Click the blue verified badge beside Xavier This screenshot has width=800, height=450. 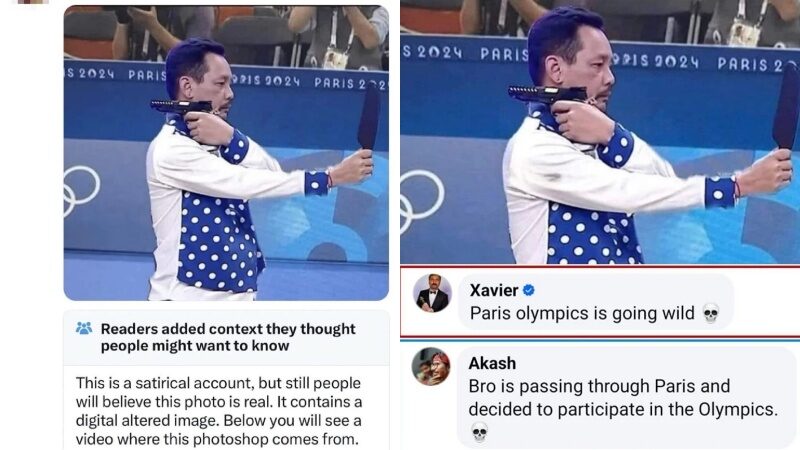pos(529,290)
